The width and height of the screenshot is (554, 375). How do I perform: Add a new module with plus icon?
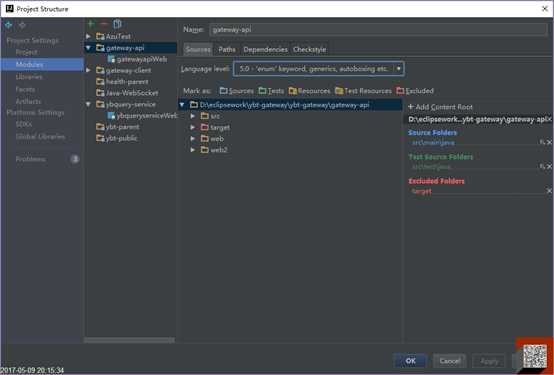coord(91,24)
